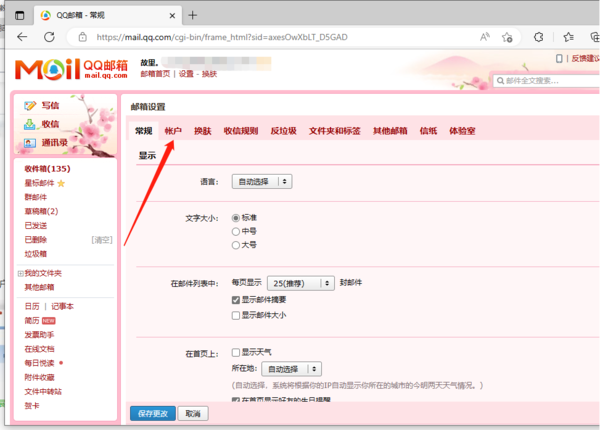Open 草稿箱(2) folder
The height and width of the screenshot is (430, 600).
[41, 212]
